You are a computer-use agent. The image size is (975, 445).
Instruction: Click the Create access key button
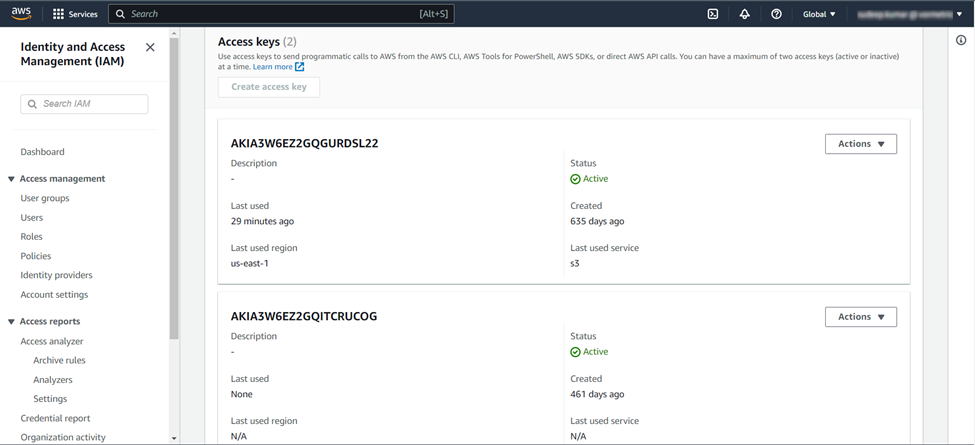click(269, 87)
